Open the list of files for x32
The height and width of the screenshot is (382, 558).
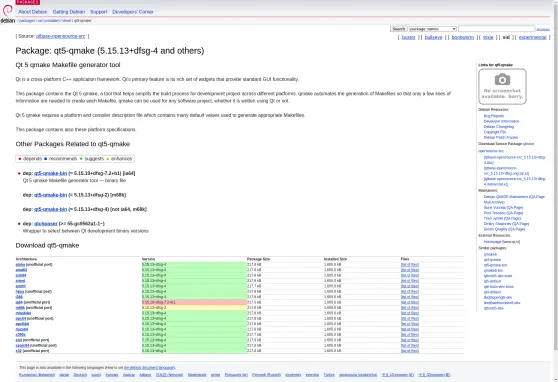[410, 351]
